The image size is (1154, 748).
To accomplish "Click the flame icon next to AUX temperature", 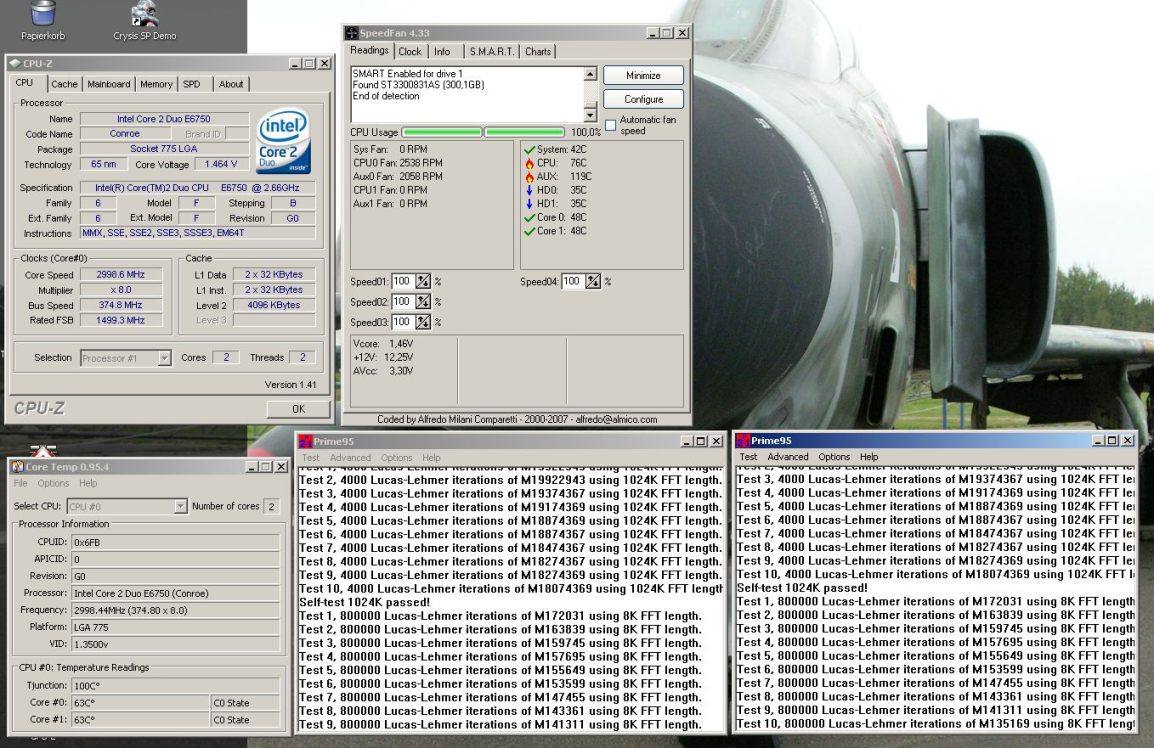I will tap(528, 177).
